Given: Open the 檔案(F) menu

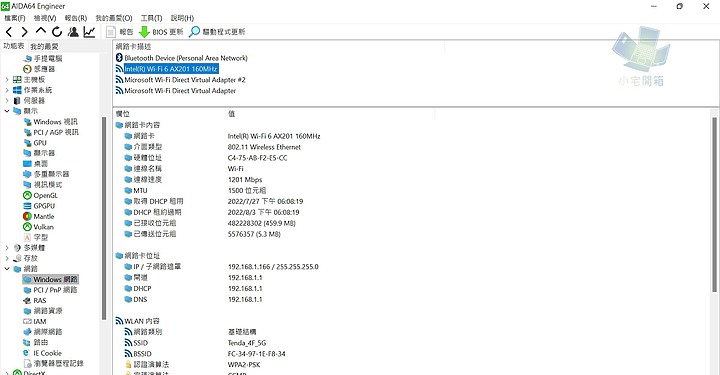Looking at the screenshot, I should point(15,18).
